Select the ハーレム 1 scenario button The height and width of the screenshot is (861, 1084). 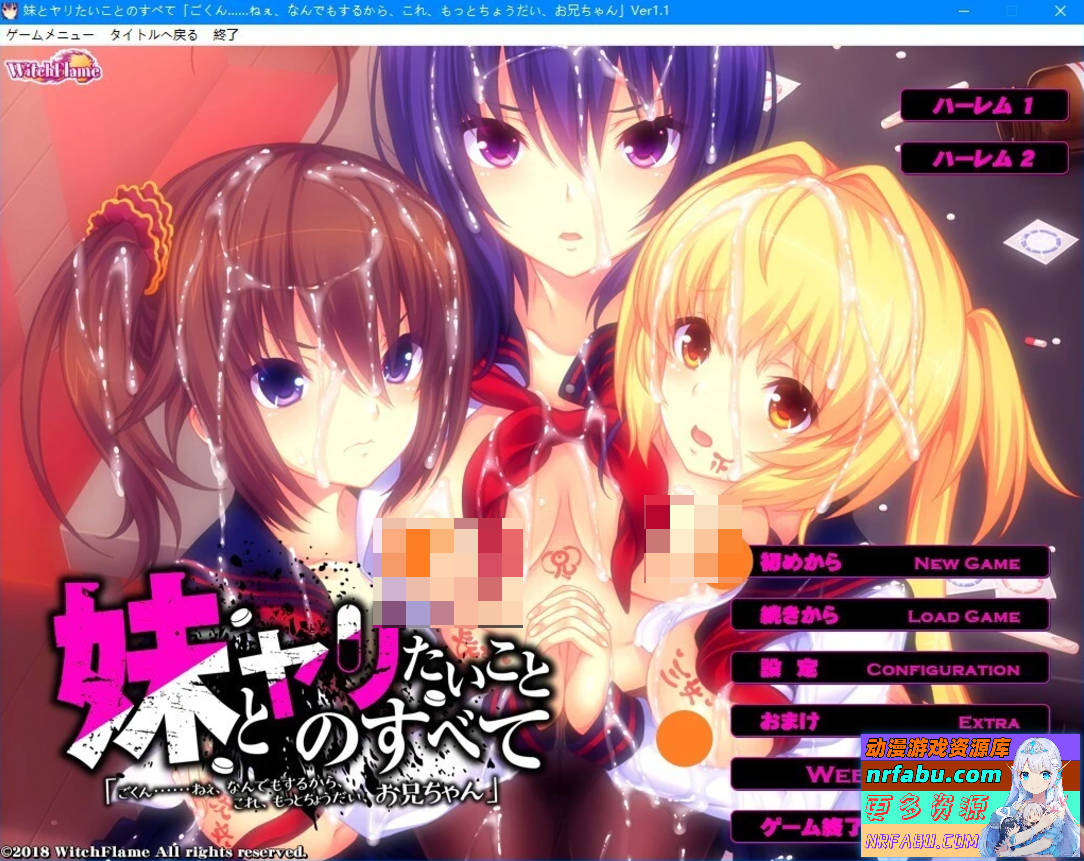pos(984,105)
